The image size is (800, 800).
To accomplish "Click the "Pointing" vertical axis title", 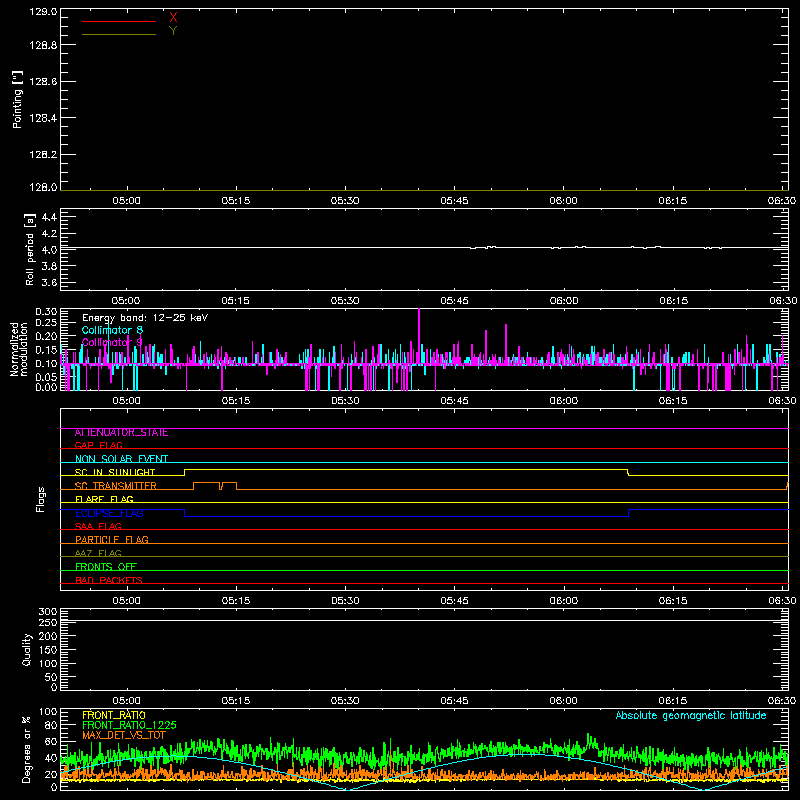I will [17, 99].
